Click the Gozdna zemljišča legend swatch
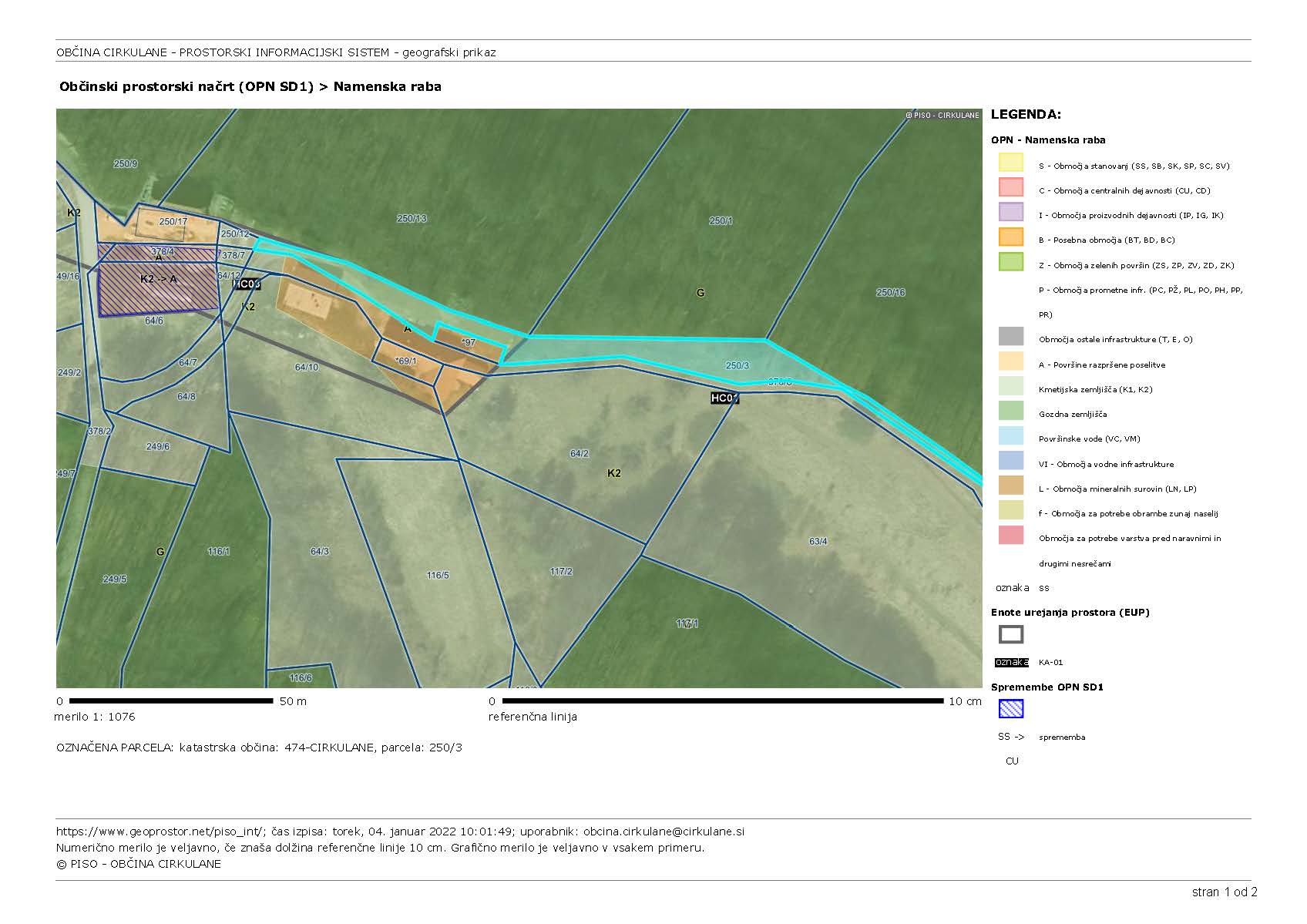Viewport: 1307px width, 924px height. 1010,411
